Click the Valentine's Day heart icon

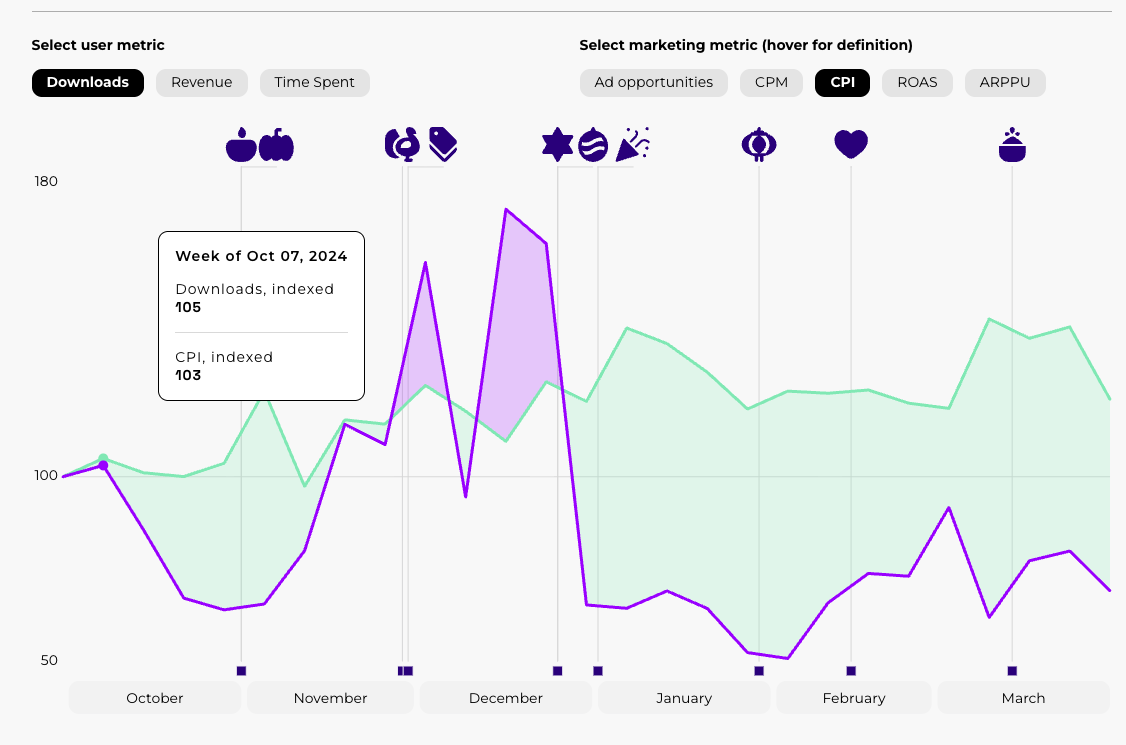[x=851, y=145]
